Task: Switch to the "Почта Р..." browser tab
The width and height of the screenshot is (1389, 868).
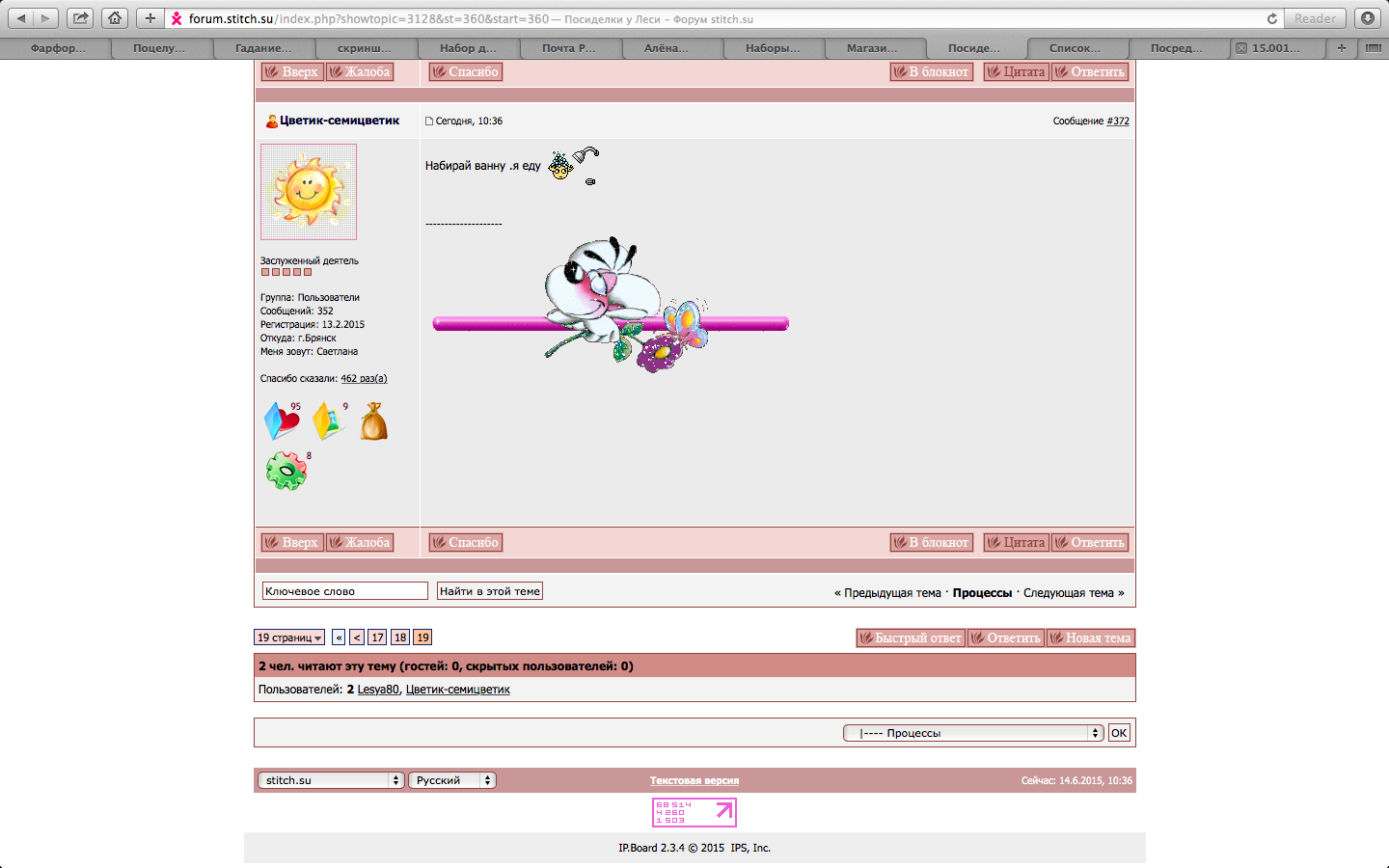Action: [568, 48]
